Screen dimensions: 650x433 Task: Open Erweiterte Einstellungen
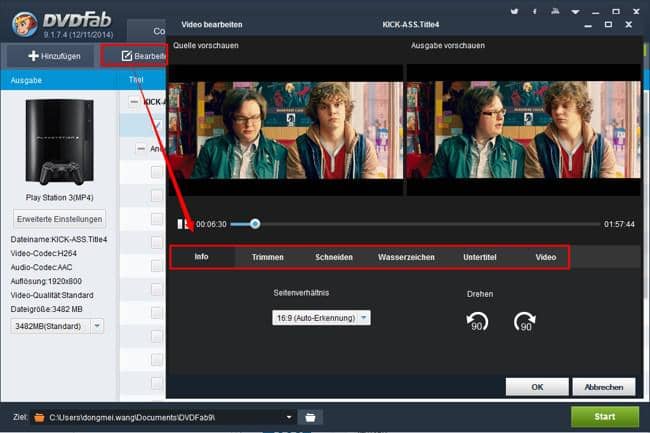[x=59, y=219]
